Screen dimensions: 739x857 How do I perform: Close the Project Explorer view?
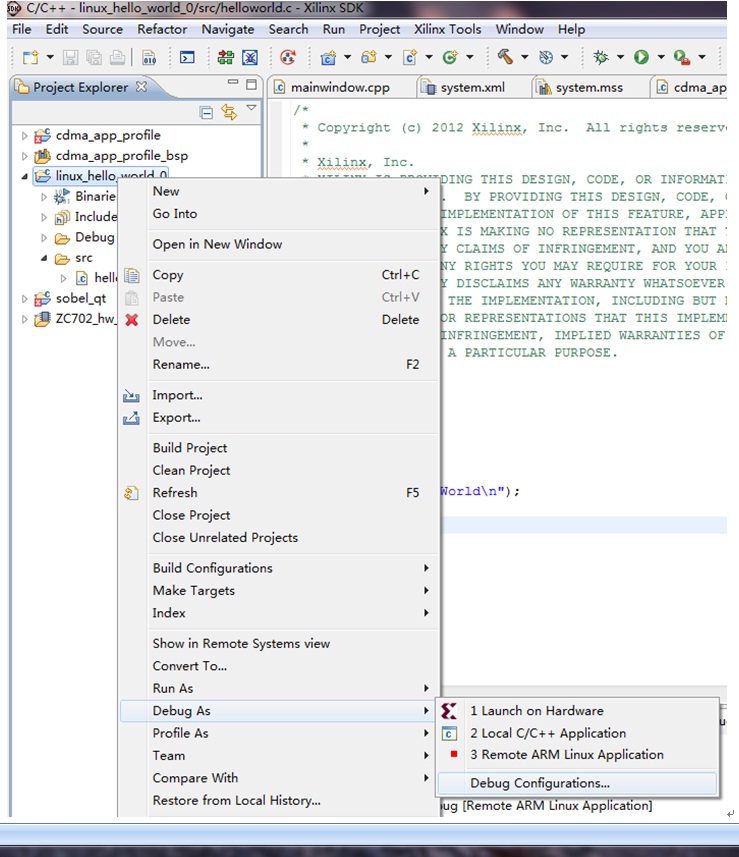click(x=142, y=86)
